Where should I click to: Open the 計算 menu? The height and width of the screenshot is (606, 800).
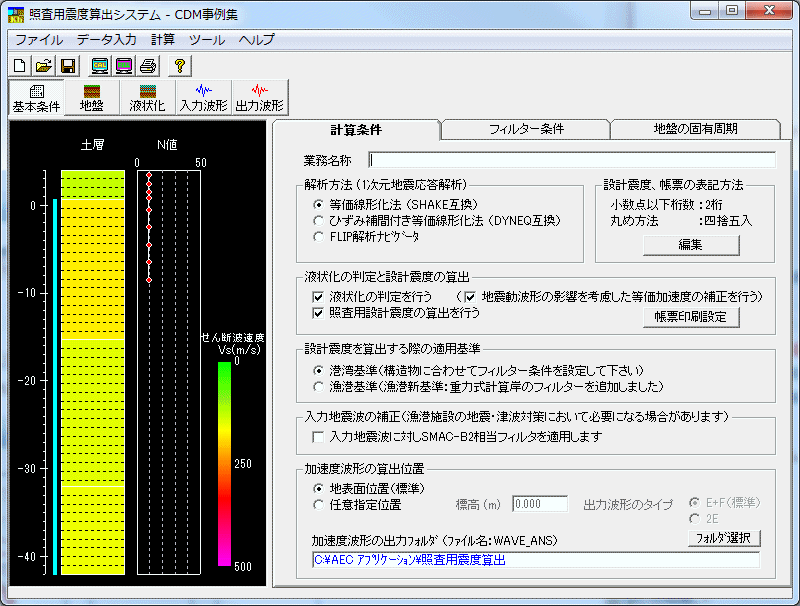162,40
